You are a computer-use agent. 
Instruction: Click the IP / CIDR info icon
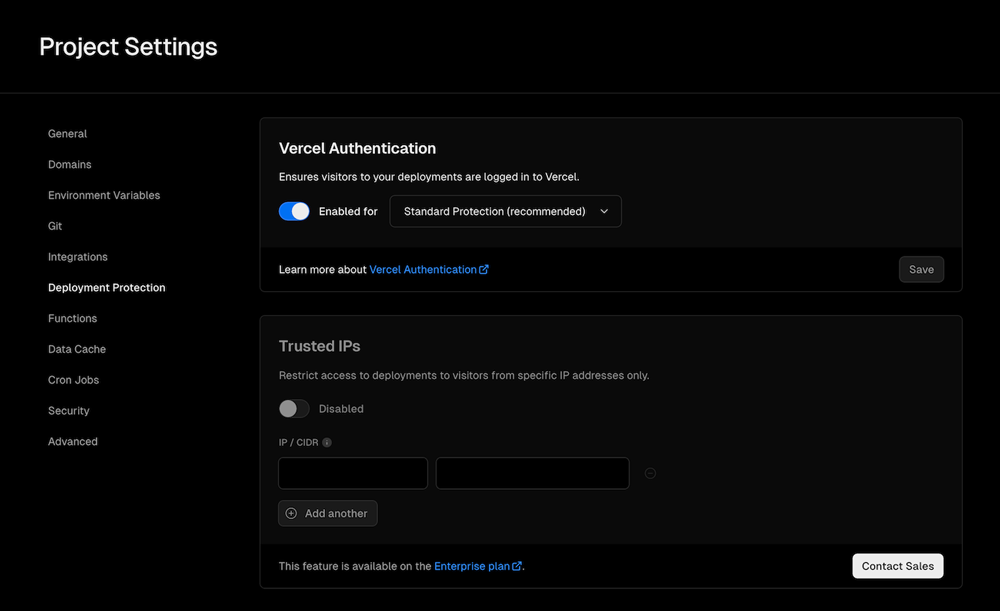tap(327, 443)
